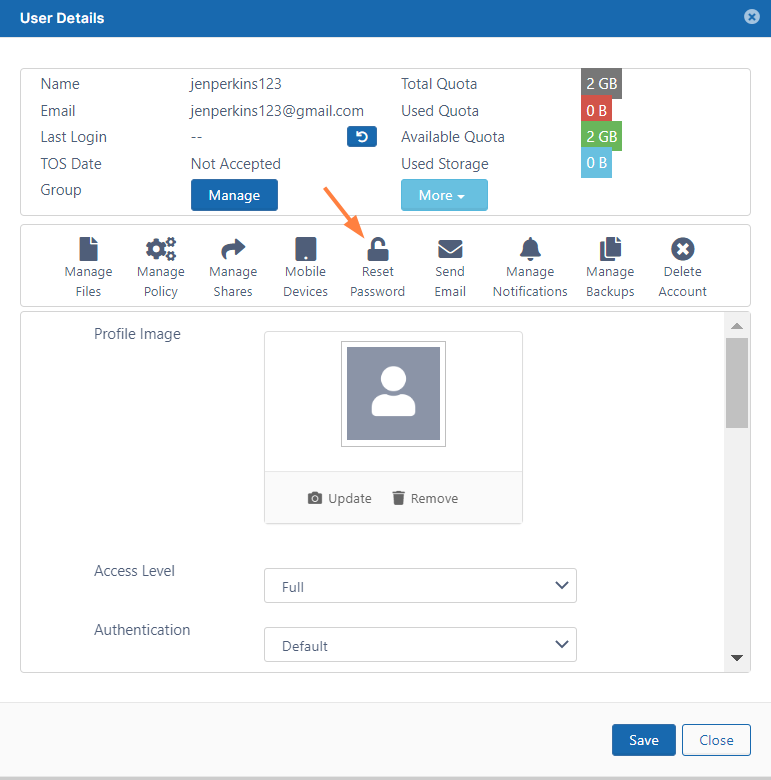The image size is (771, 780).
Task: Click Reset Password unlock icon
Action: (x=377, y=249)
